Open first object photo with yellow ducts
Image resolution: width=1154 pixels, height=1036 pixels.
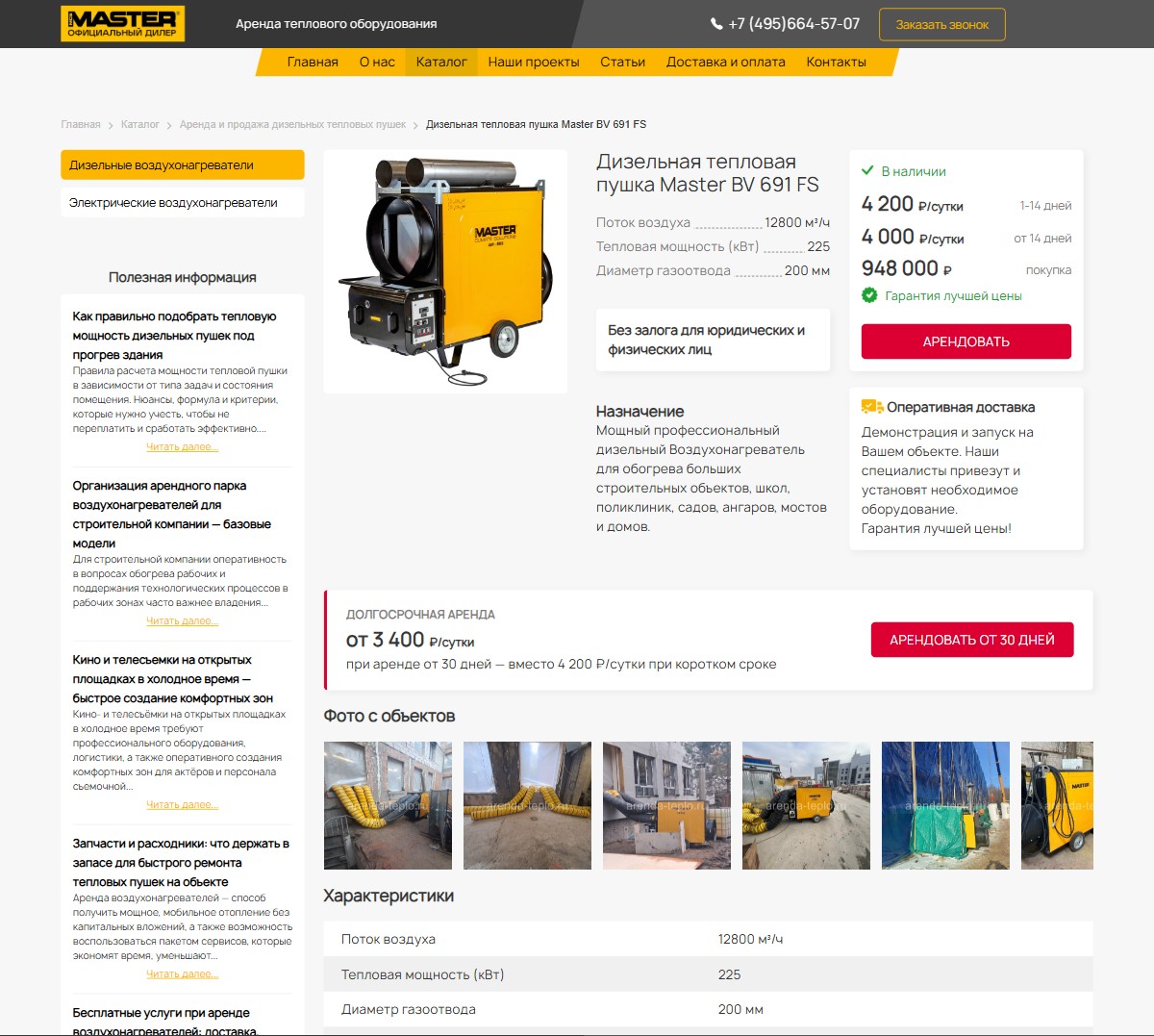[388, 805]
